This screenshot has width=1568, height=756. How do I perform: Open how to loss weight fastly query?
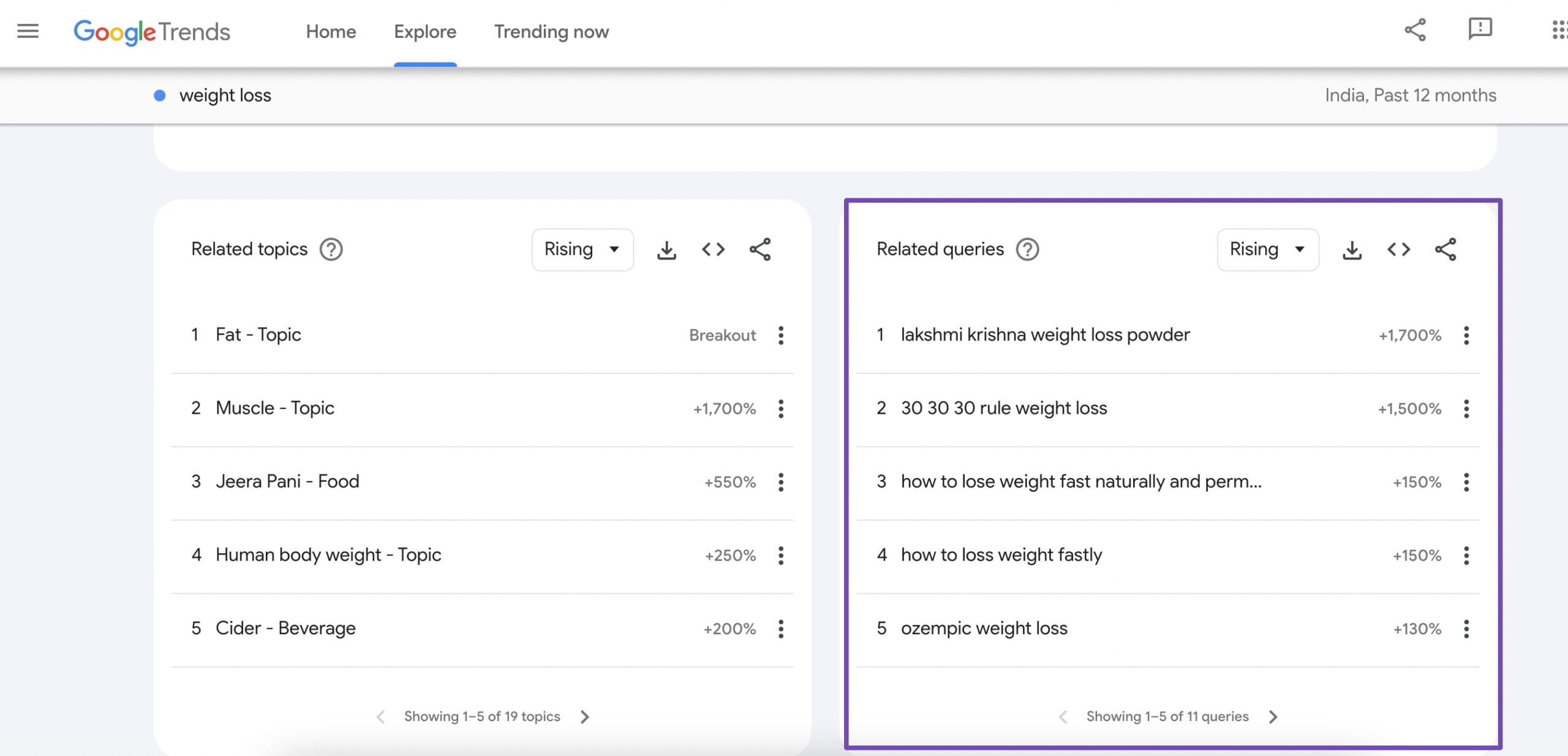tap(1001, 555)
